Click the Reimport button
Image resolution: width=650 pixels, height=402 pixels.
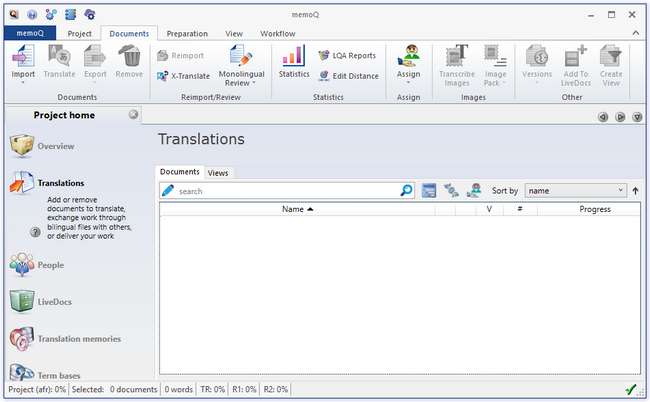click(180, 56)
